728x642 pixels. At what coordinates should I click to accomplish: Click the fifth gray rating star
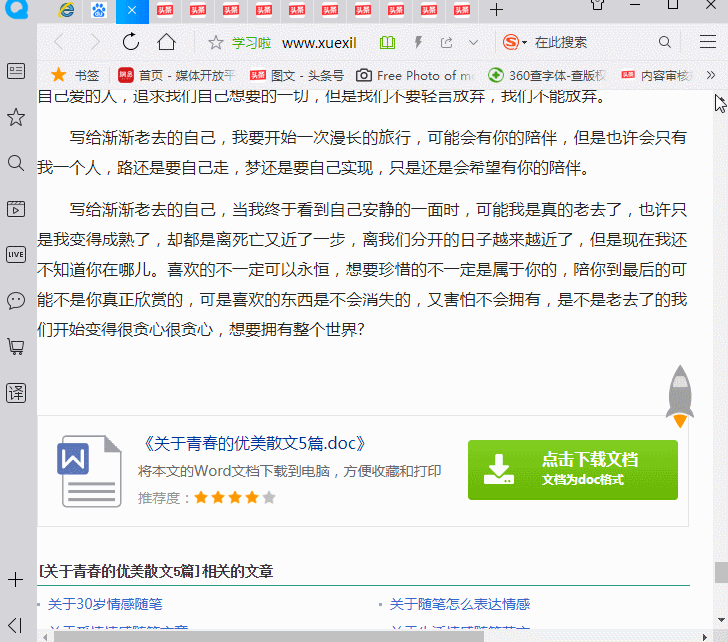[269, 498]
